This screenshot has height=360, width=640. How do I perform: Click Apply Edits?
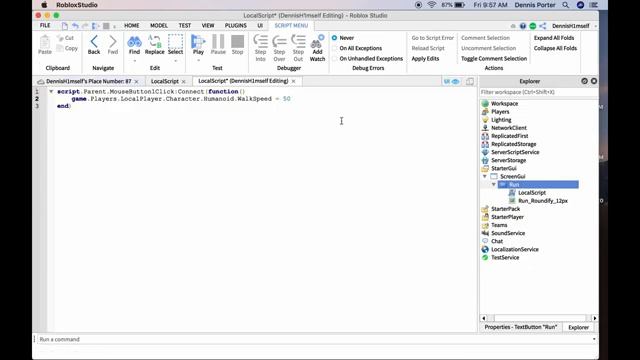[425, 59]
